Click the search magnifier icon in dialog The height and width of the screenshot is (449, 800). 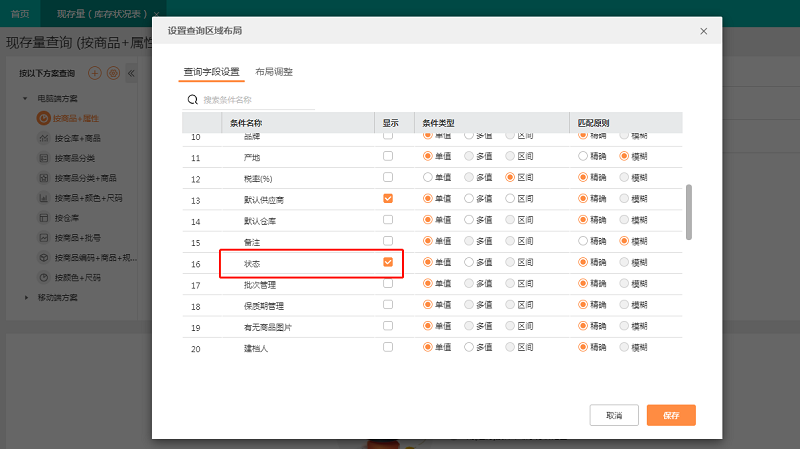(192, 99)
